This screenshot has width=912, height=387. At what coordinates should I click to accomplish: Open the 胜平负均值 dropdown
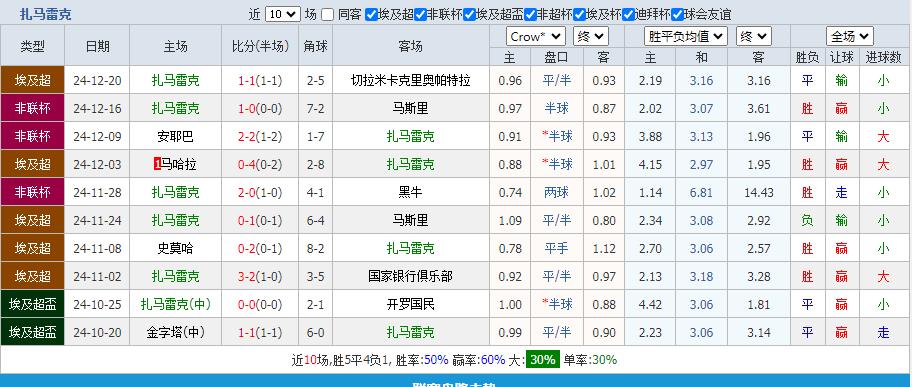click(x=686, y=37)
